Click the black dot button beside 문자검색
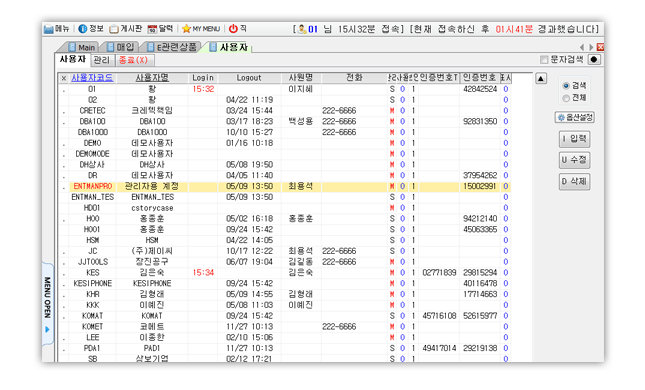This screenshot has height=390, width=645. [594, 60]
